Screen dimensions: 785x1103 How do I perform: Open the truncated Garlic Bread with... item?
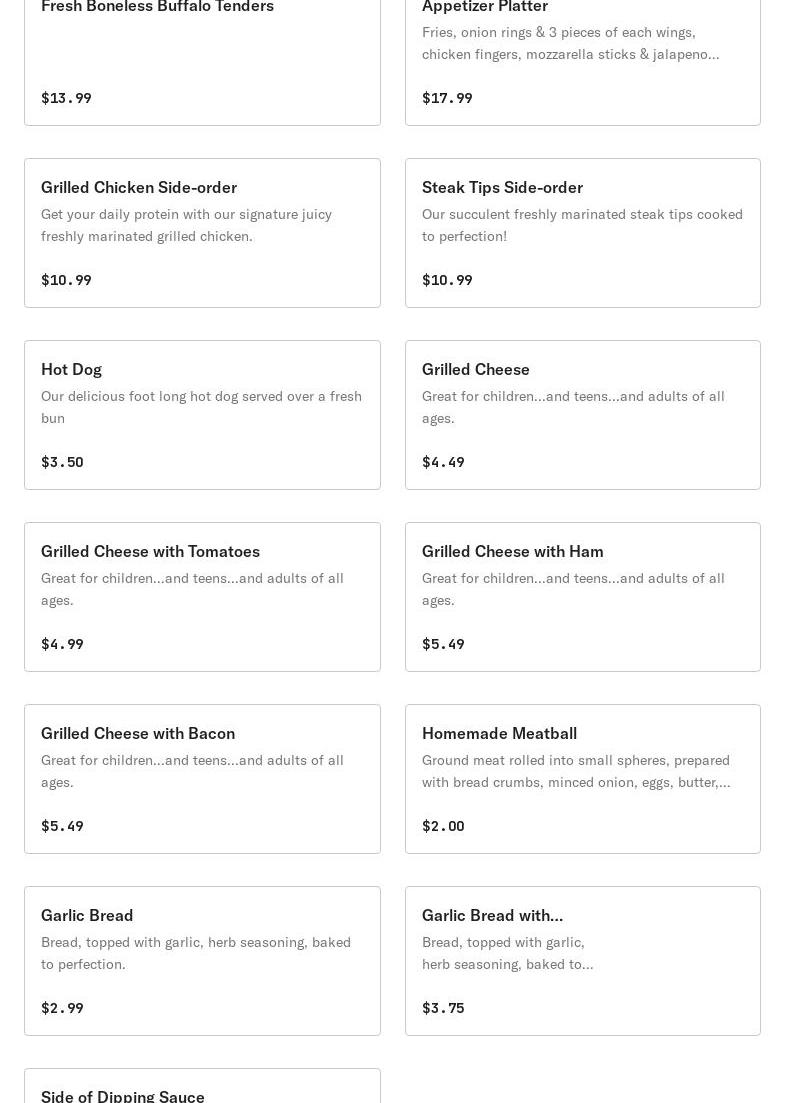click(x=582, y=961)
